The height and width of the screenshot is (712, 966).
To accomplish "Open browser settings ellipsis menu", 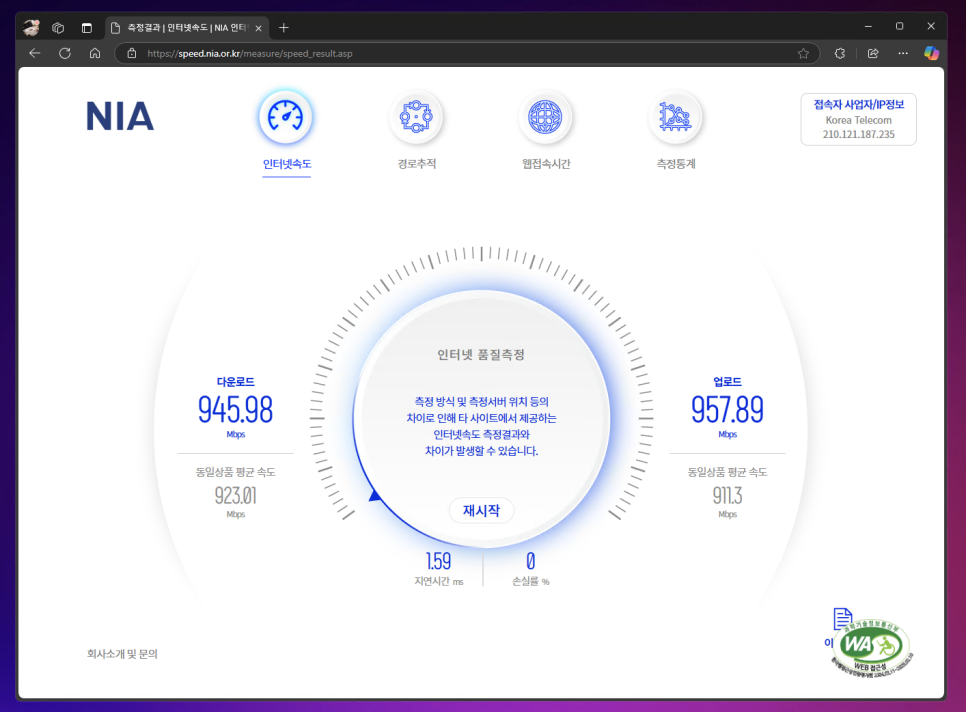I will tap(903, 54).
